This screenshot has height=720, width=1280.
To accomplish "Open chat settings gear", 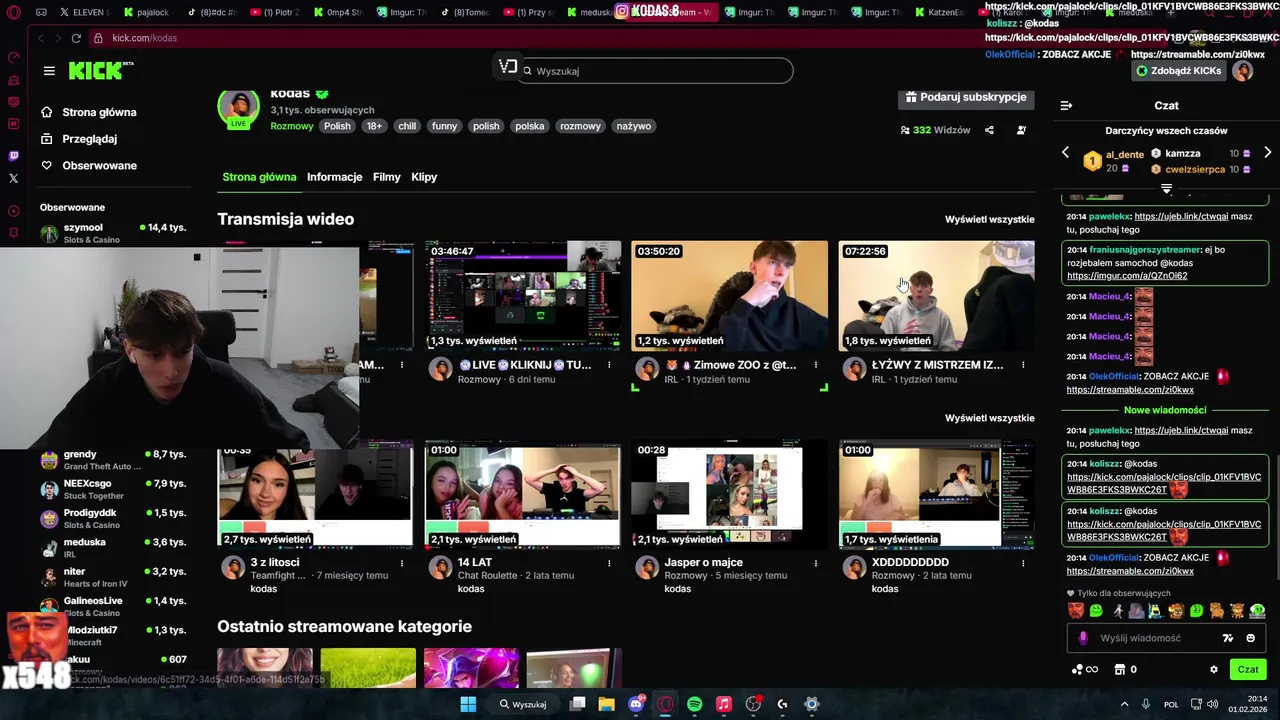I will click(x=1214, y=670).
